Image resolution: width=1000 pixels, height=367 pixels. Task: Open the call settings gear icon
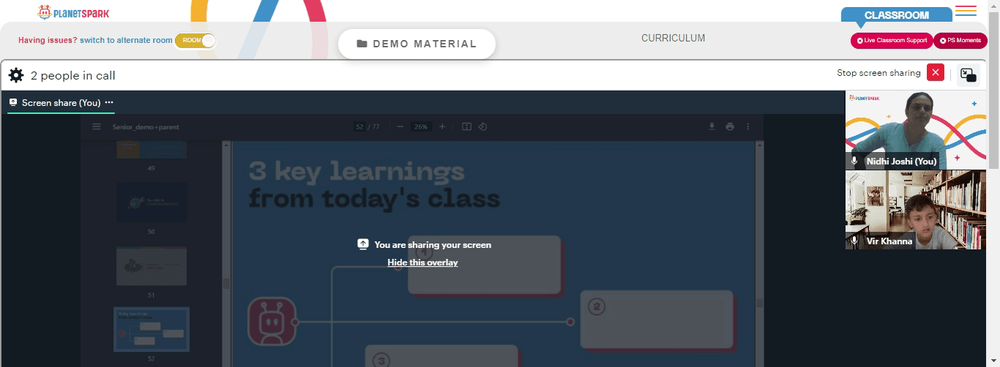click(16, 75)
